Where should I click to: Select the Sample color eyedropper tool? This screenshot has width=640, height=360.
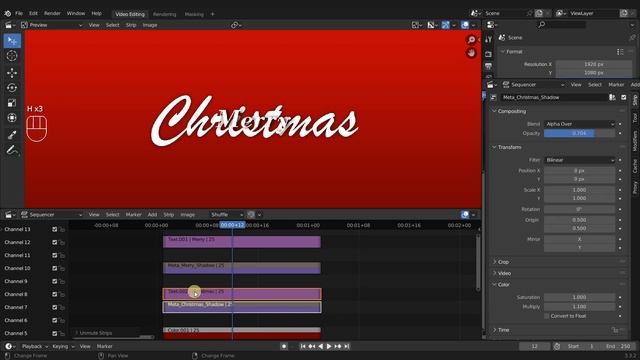[12, 135]
